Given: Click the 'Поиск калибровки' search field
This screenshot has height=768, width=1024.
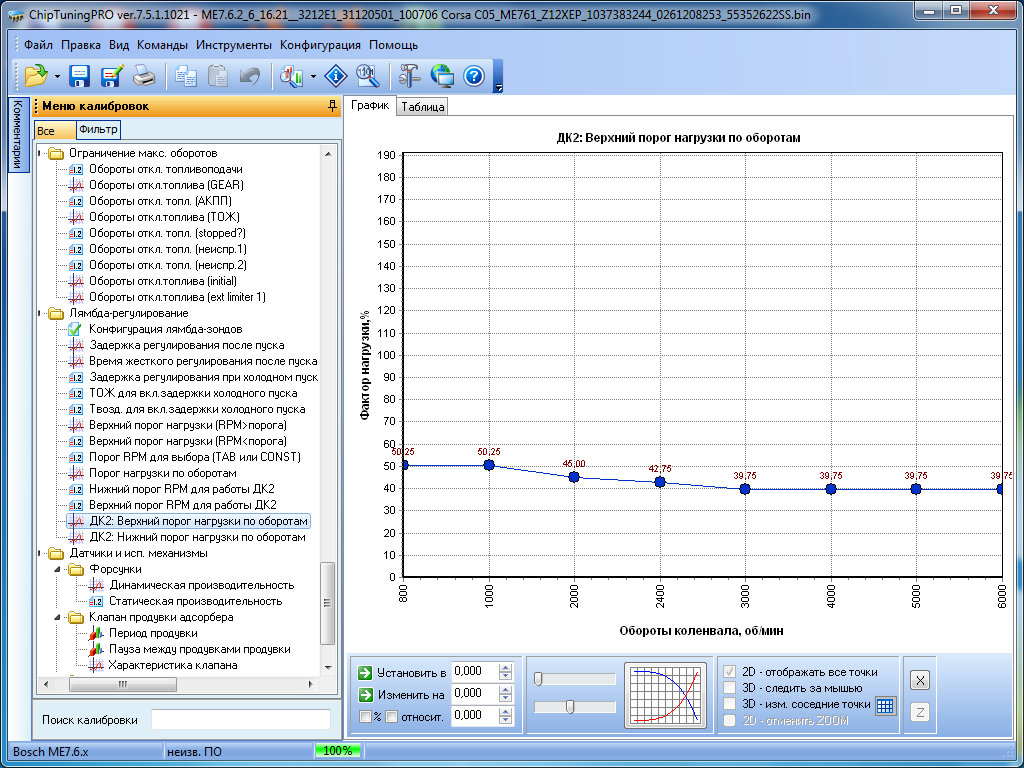Looking at the screenshot, I should coord(240,720).
